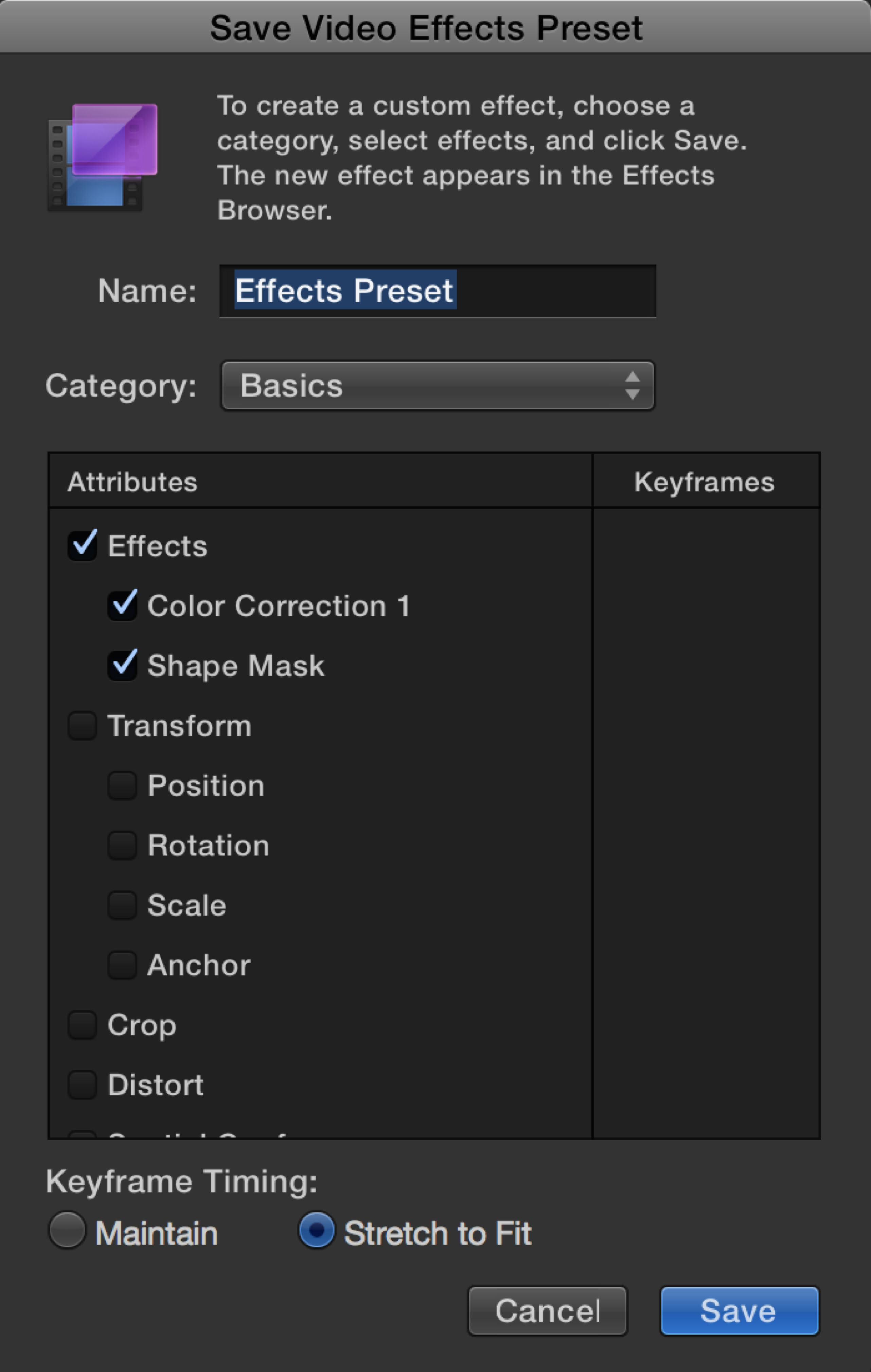Check the Rotation attribute

[x=123, y=846]
